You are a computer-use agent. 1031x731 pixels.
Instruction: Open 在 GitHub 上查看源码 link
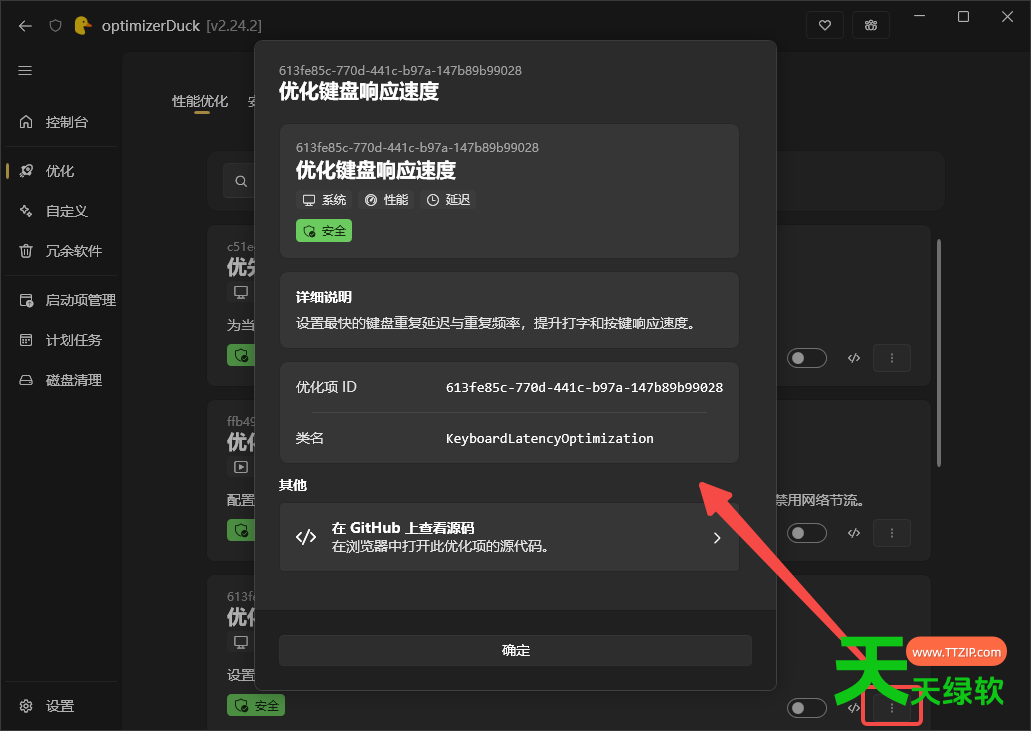coord(510,537)
